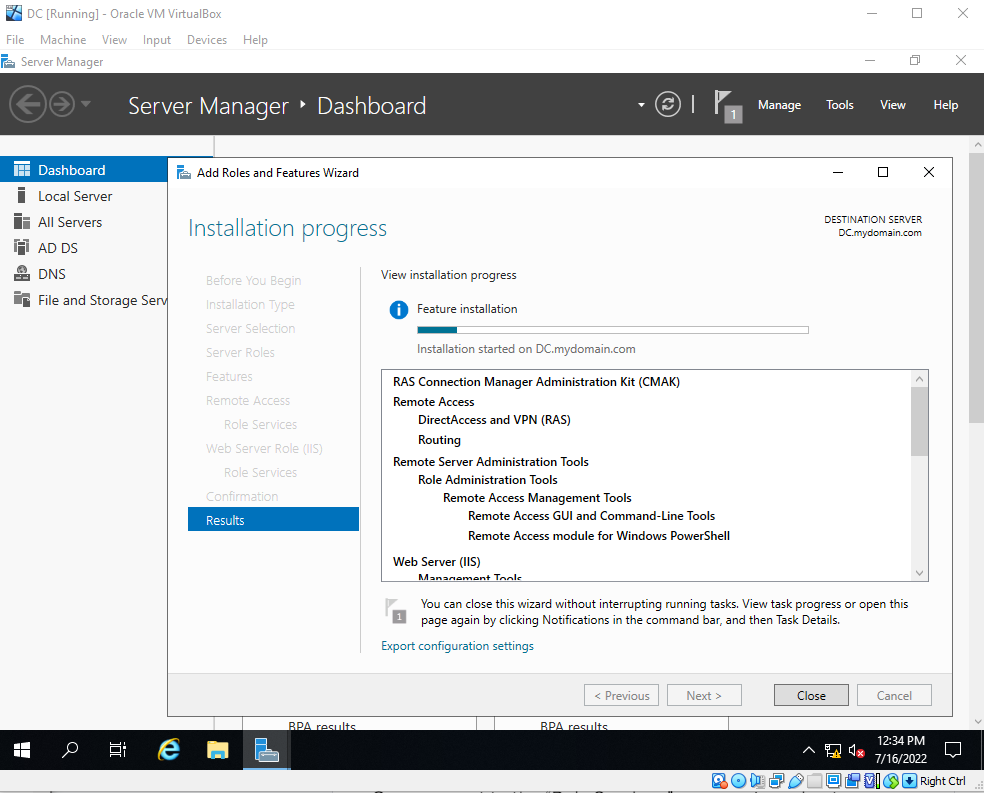
Task: Click the wizard title bar icon
Action: coord(184,173)
